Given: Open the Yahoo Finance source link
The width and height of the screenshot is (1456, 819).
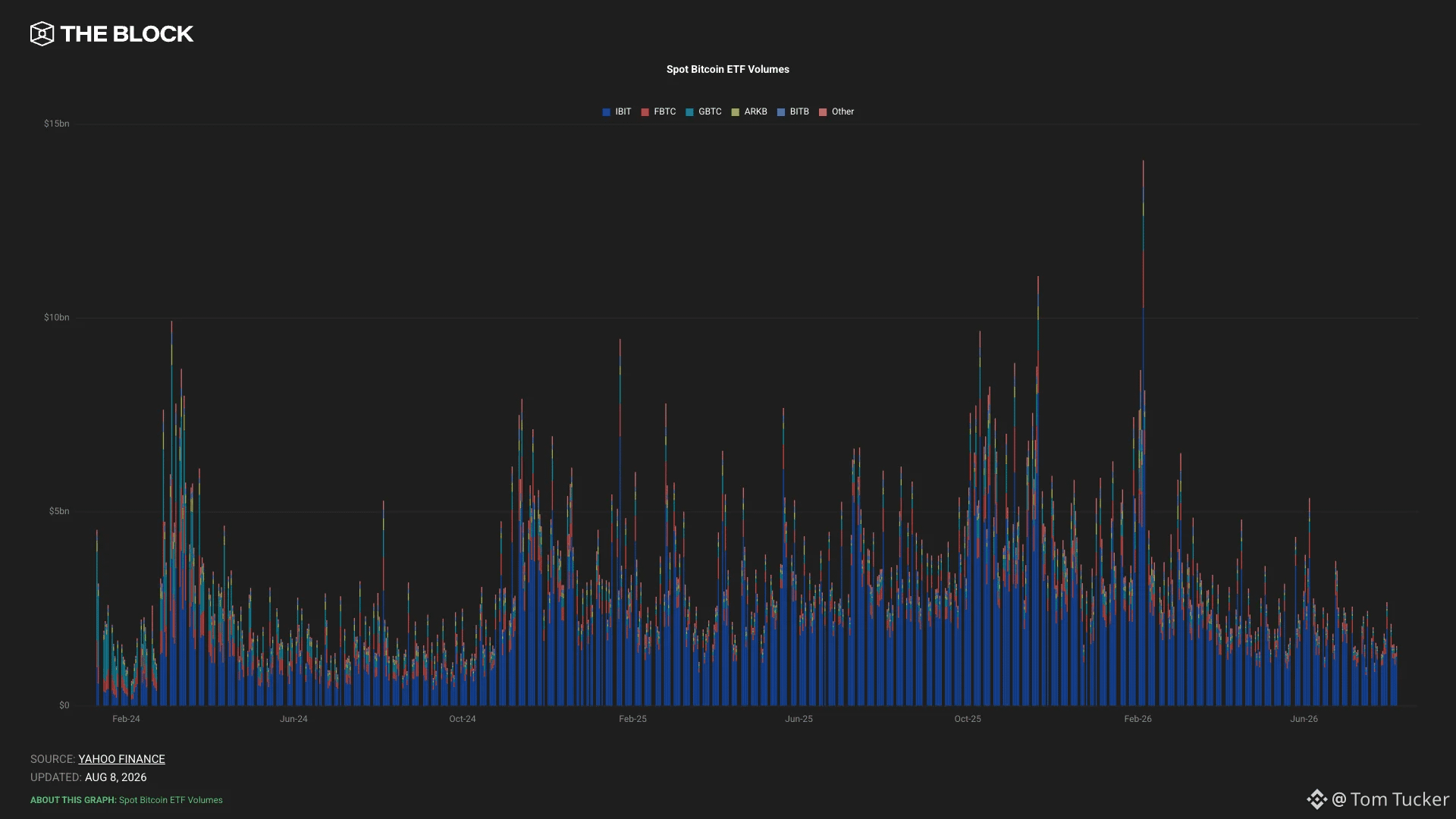Looking at the screenshot, I should point(121,759).
